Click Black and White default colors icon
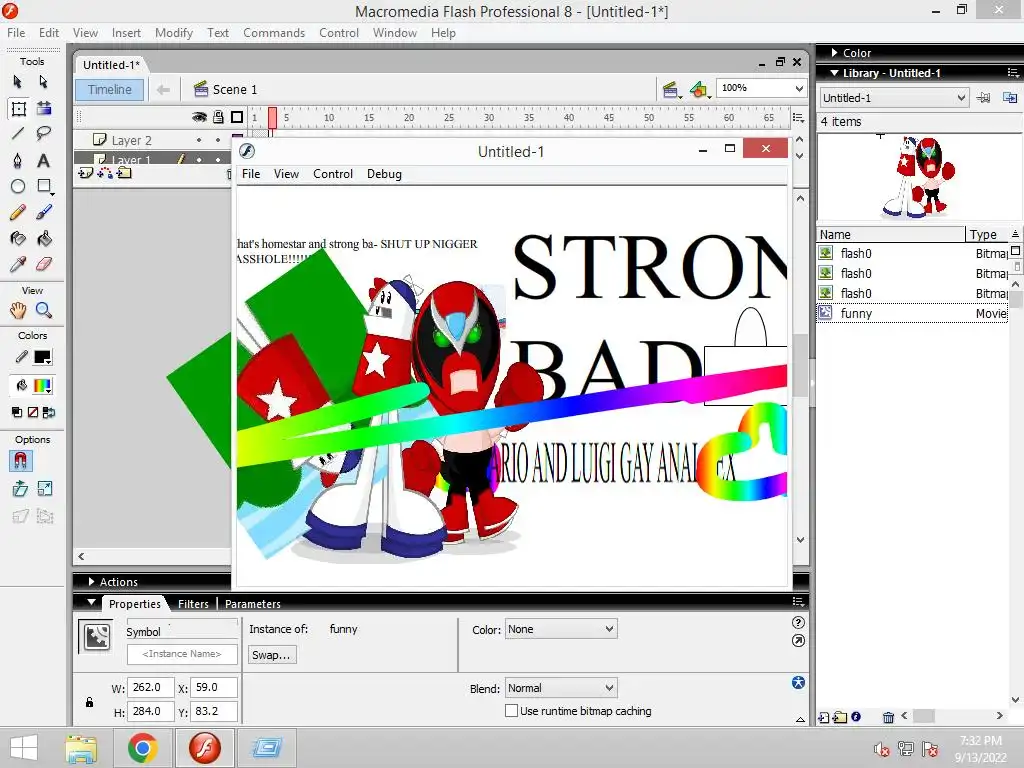The height and width of the screenshot is (768, 1024). point(16,412)
